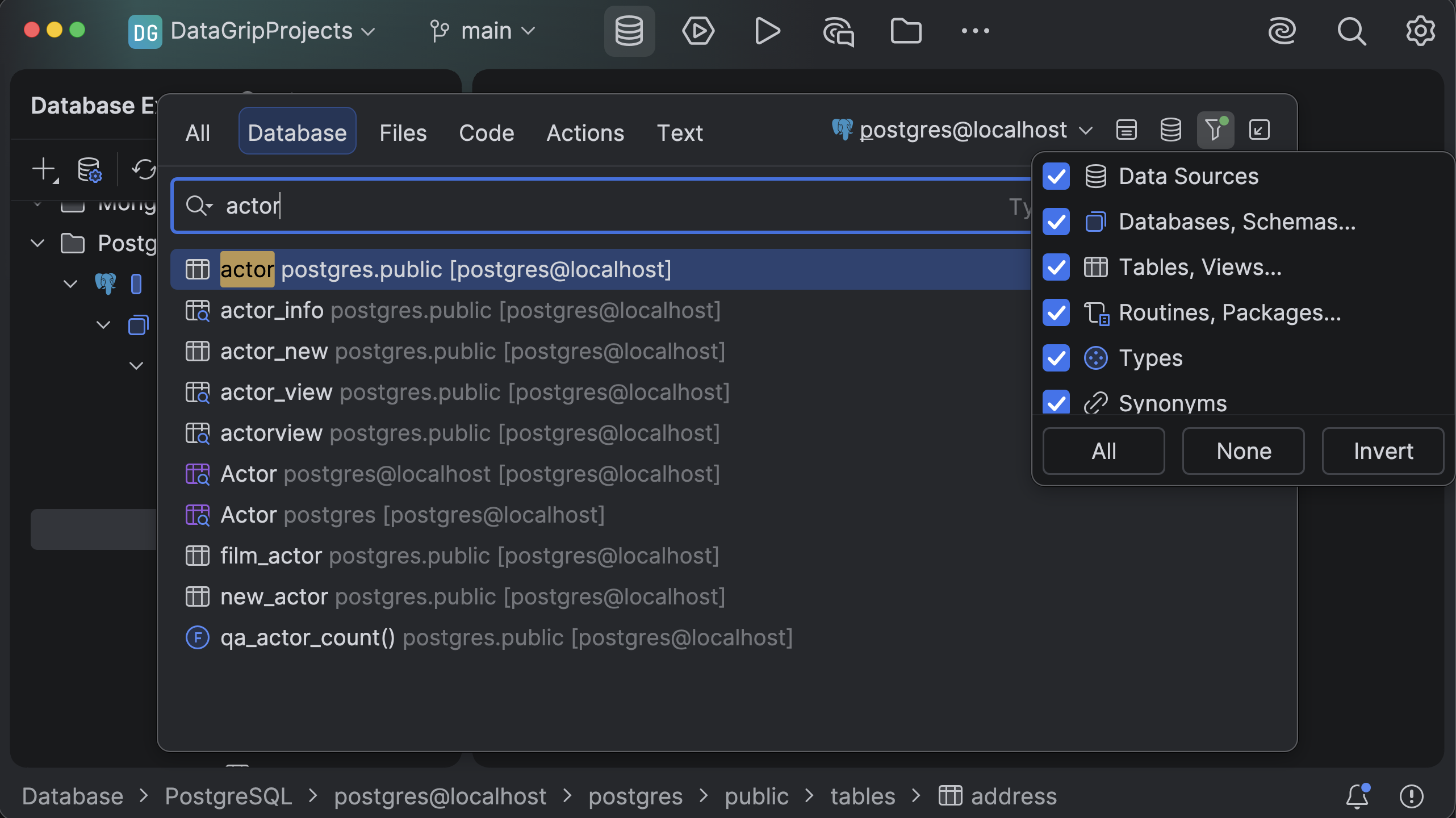This screenshot has height=818, width=1456.
Task: Switch to the Files tab
Action: pos(403,133)
